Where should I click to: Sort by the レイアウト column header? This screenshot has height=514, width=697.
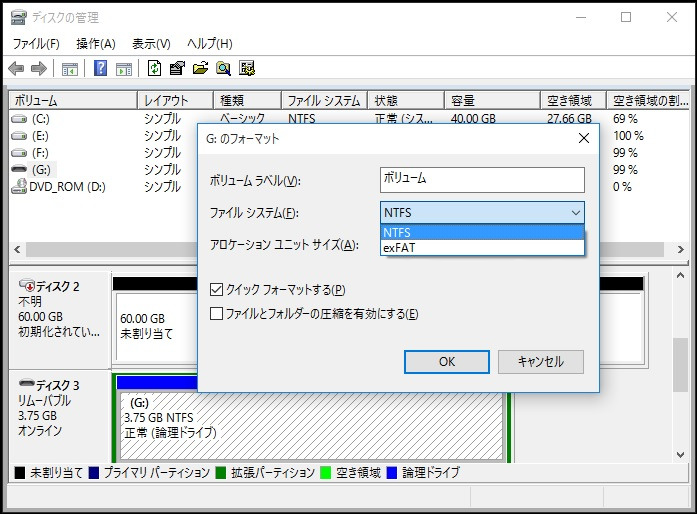tap(176, 100)
